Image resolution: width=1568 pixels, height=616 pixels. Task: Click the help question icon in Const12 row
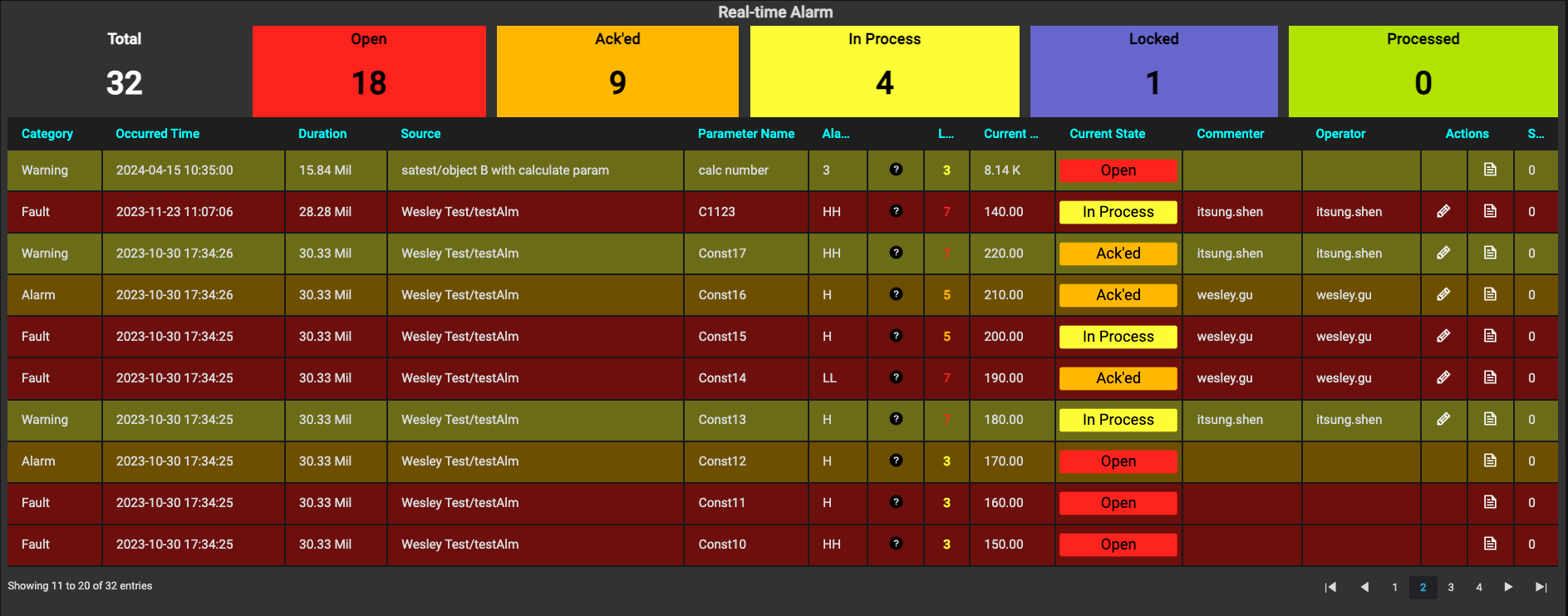click(896, 461)
